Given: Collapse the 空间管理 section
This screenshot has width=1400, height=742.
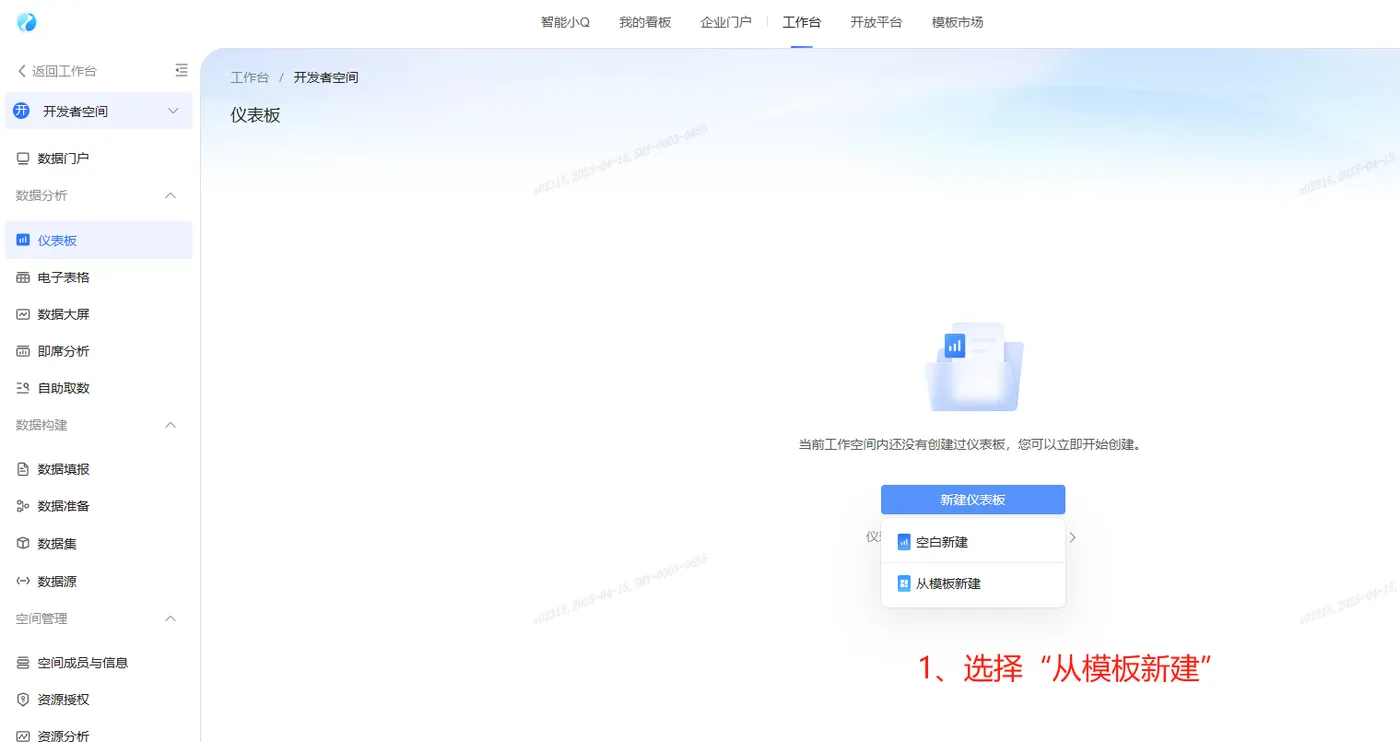Looking at the screenshot, I should [170, 619].
